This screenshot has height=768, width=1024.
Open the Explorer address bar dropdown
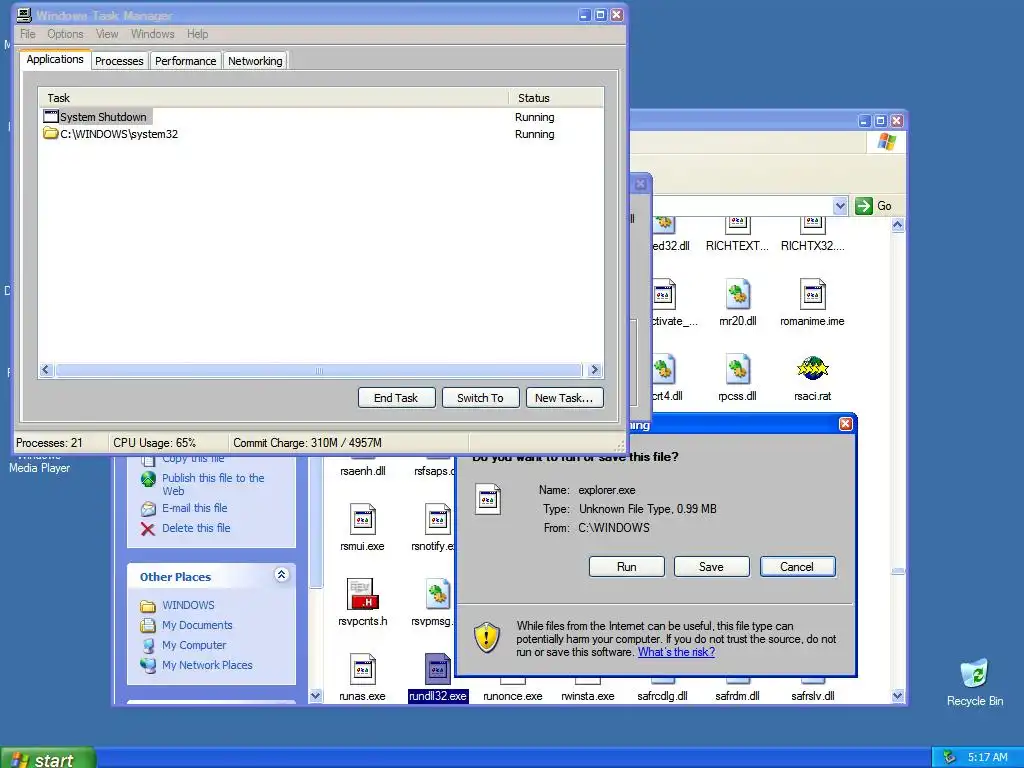pos(840,206)
